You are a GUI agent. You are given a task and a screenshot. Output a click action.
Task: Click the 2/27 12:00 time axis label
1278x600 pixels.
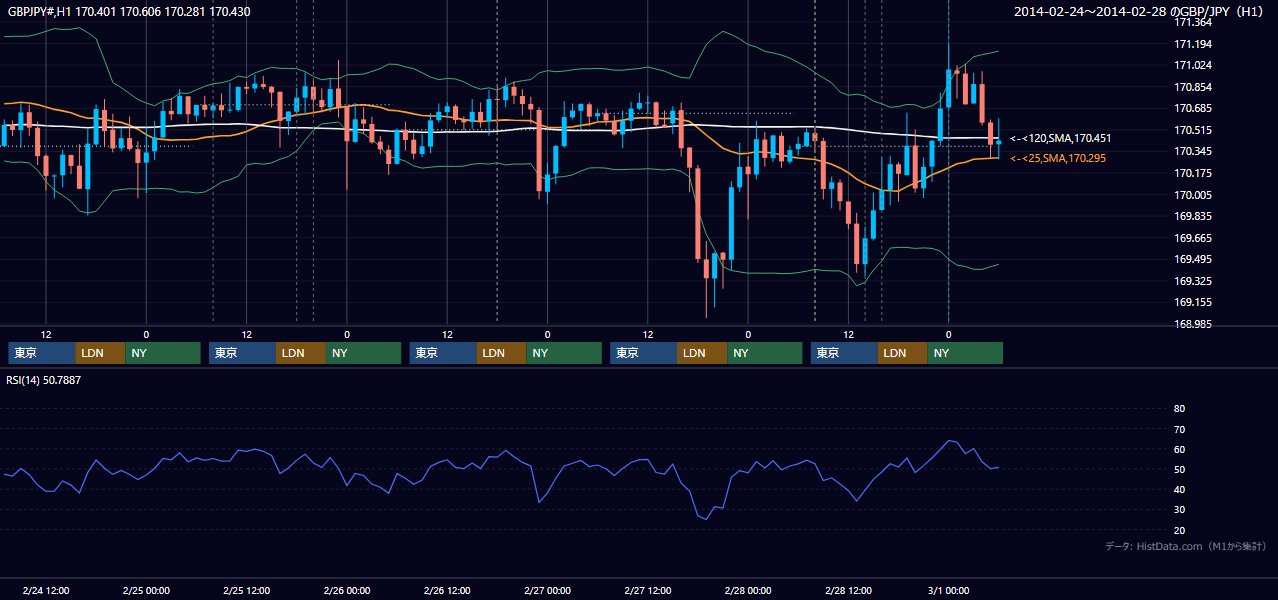pos(648,591)
